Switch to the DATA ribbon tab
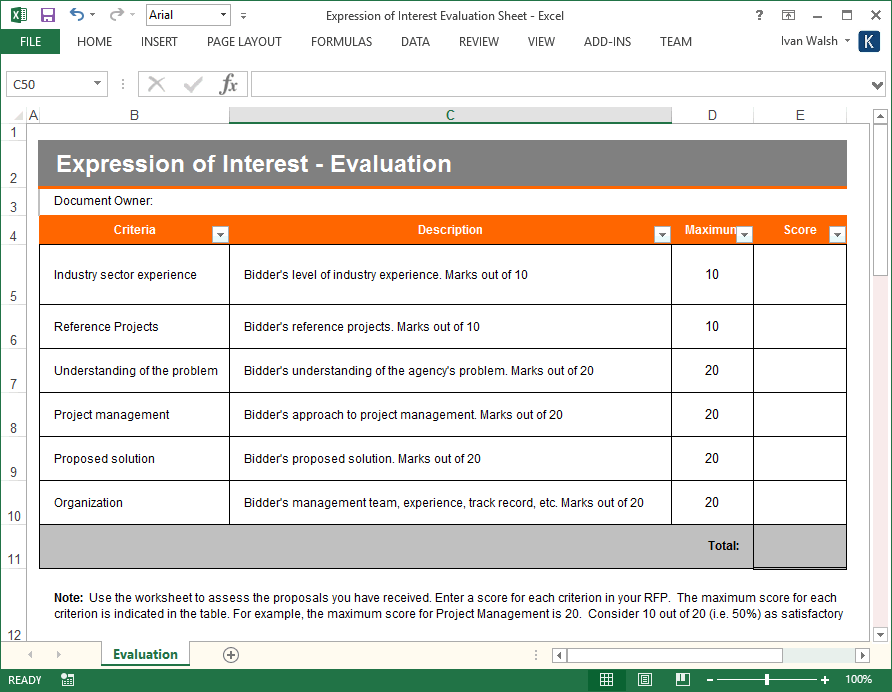This screenshot has height=692, width=892. click(415, 42)
